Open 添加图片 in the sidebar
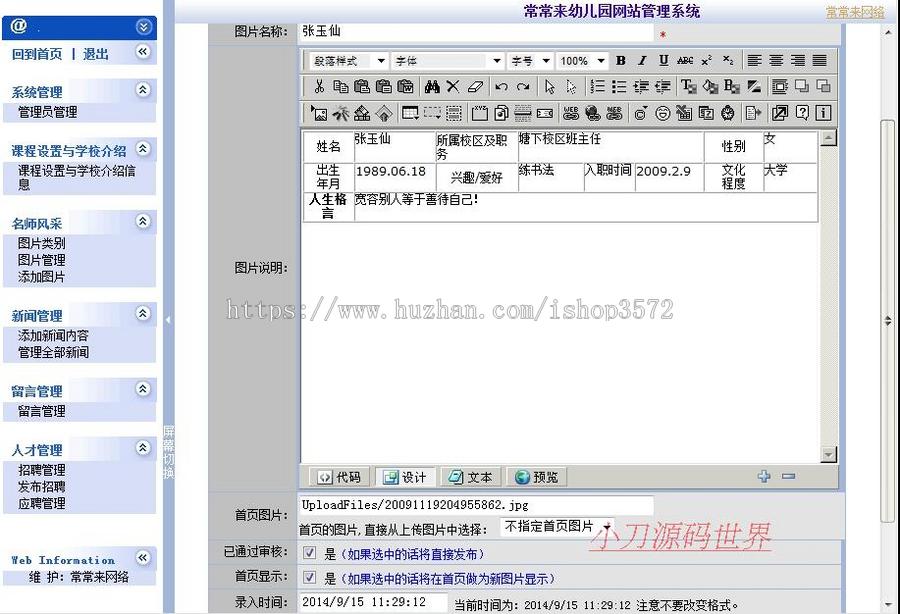Image resolution: width=900 pixels, height=614 pixels. pyautogui.click(x=40, y=277)
